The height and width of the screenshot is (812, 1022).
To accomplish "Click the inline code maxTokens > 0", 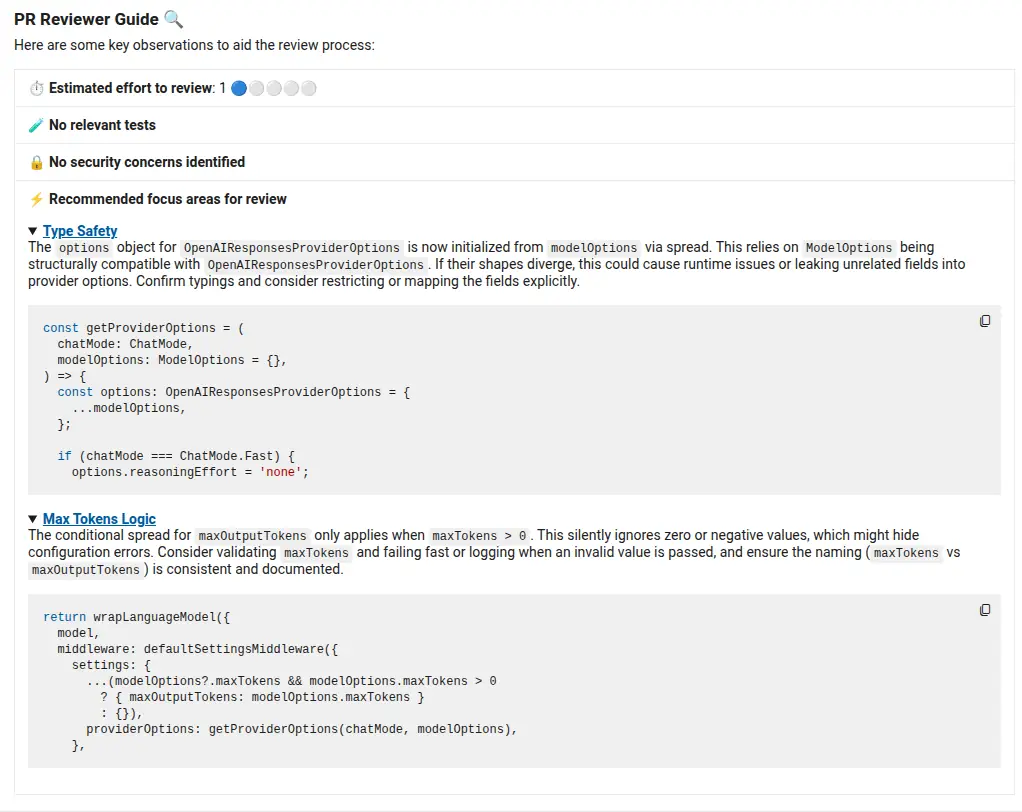I will tap(479, 536).
